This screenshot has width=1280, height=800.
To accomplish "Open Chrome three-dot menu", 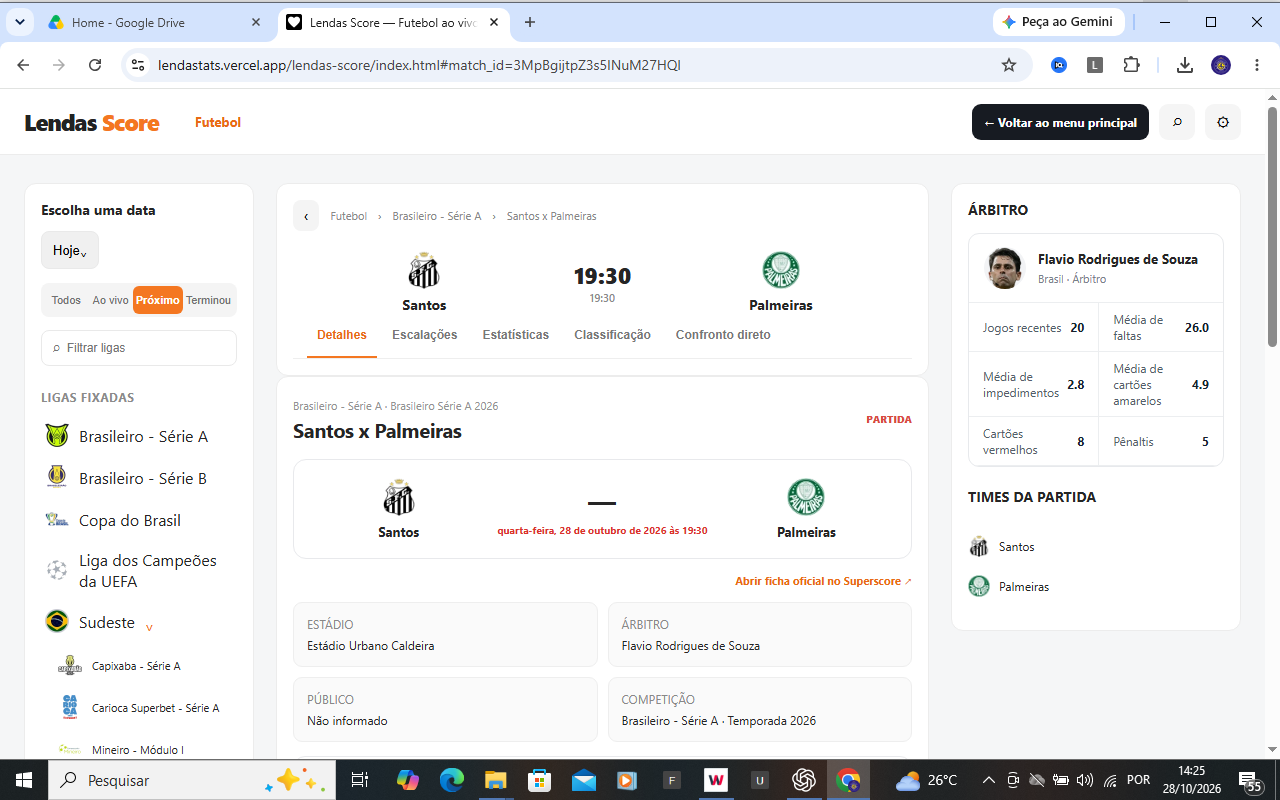I will [1255, 65].
